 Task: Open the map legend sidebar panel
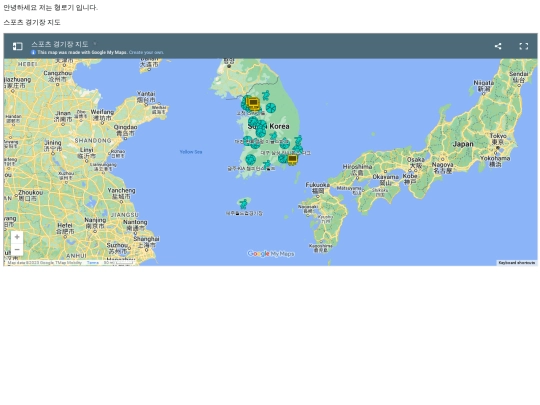tap(18, 46)
